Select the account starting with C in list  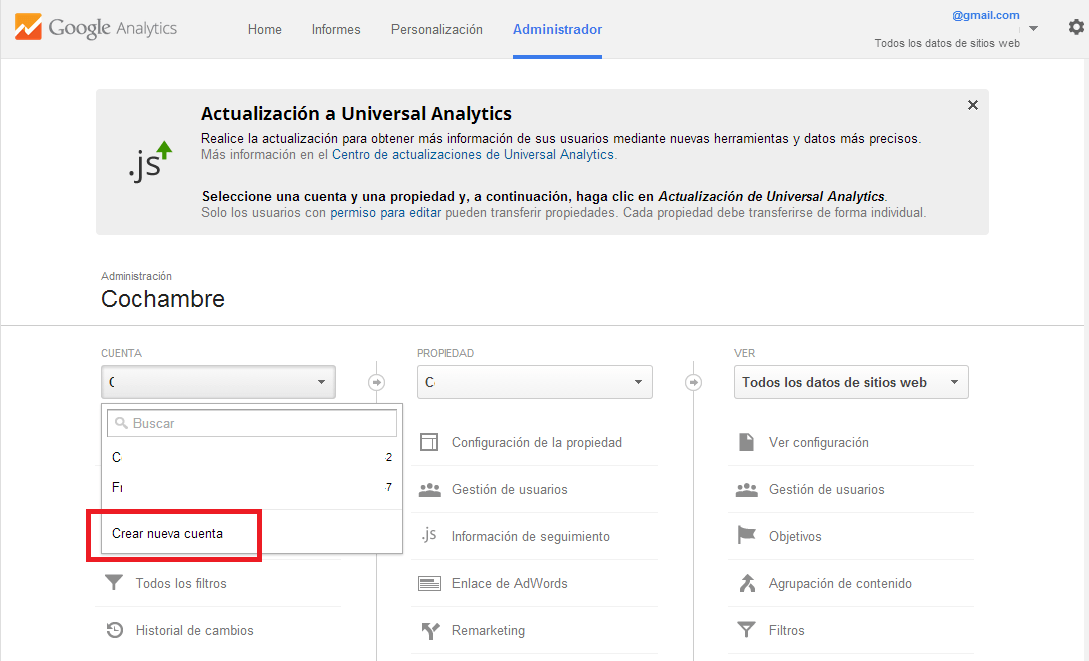pos(251,457)
